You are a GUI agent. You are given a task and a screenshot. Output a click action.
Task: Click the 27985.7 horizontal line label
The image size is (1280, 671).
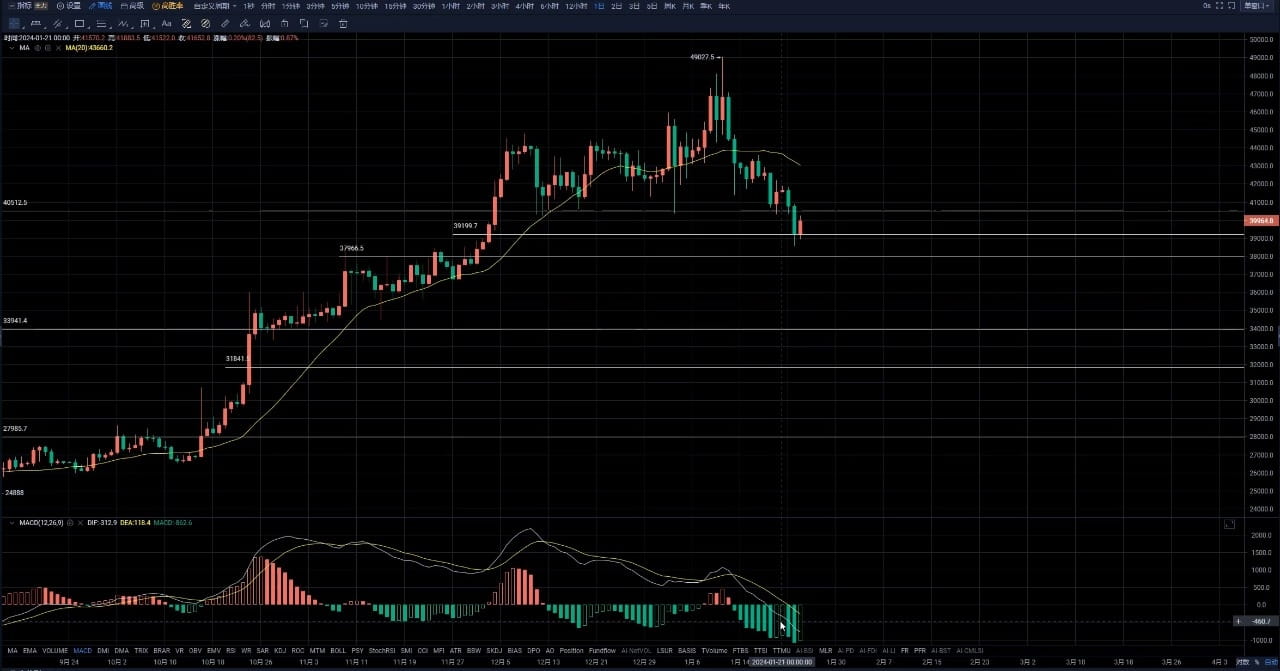point(15,428)
